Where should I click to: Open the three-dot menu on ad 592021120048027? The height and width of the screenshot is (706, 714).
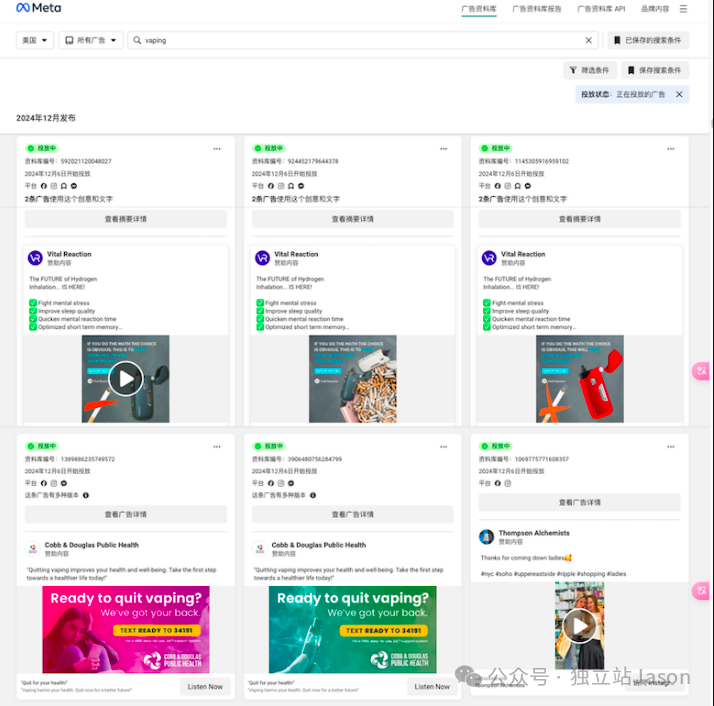(x=217, y=149)
